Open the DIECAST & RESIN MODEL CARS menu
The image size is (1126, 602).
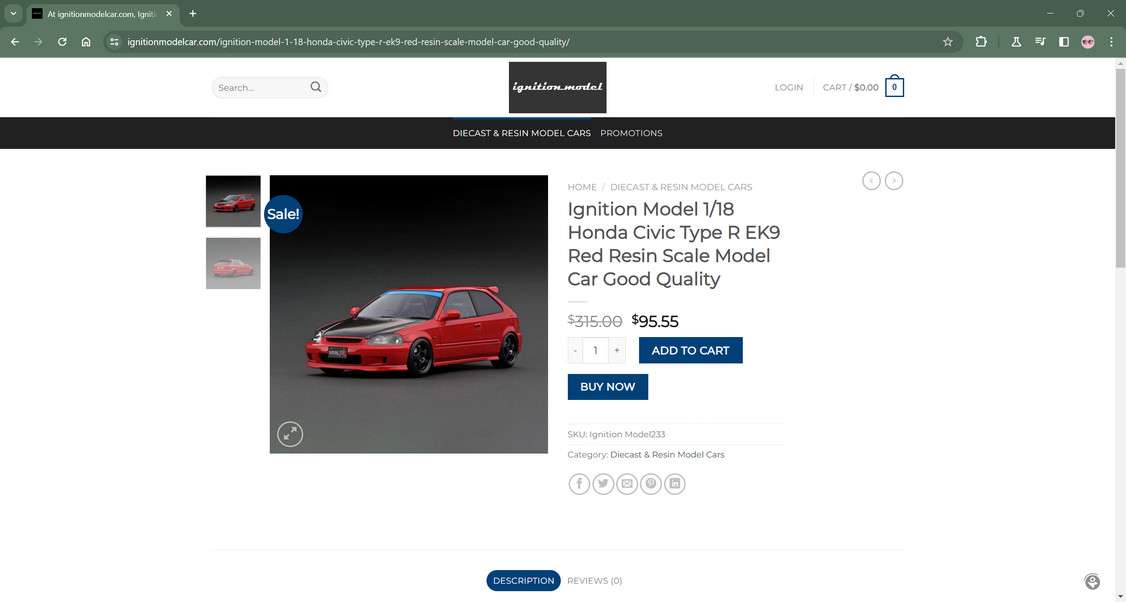coord(521,132)
